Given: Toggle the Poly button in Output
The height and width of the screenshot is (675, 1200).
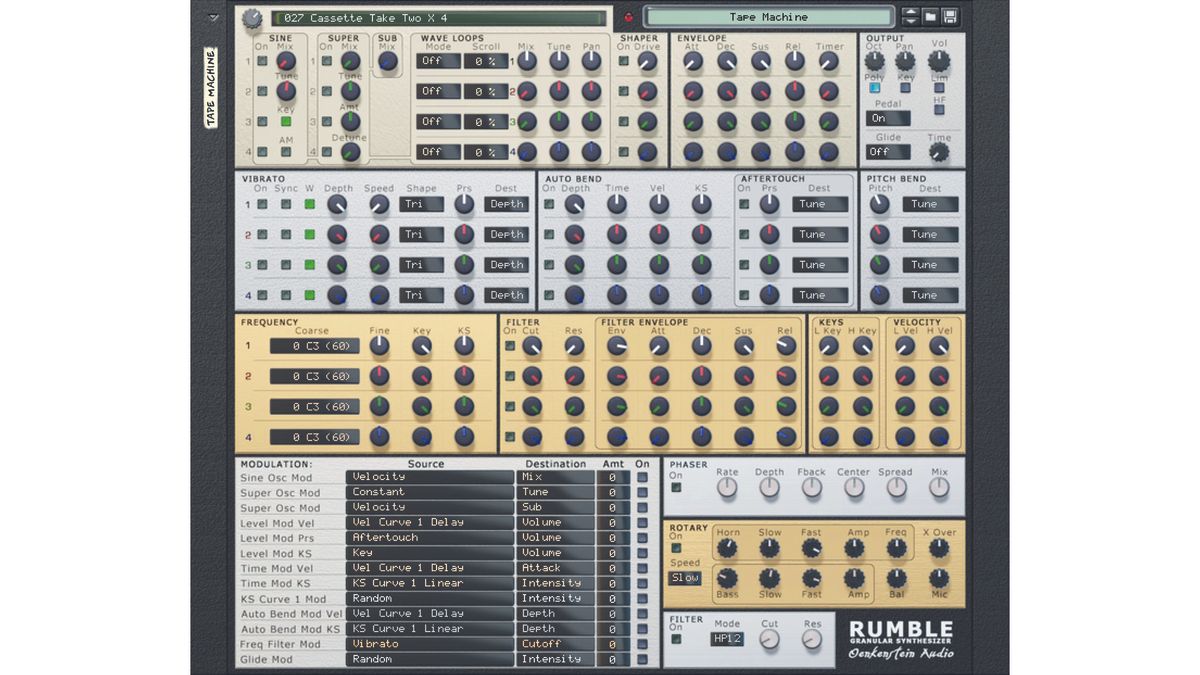Looking at the screenshot, I should 874,87.
